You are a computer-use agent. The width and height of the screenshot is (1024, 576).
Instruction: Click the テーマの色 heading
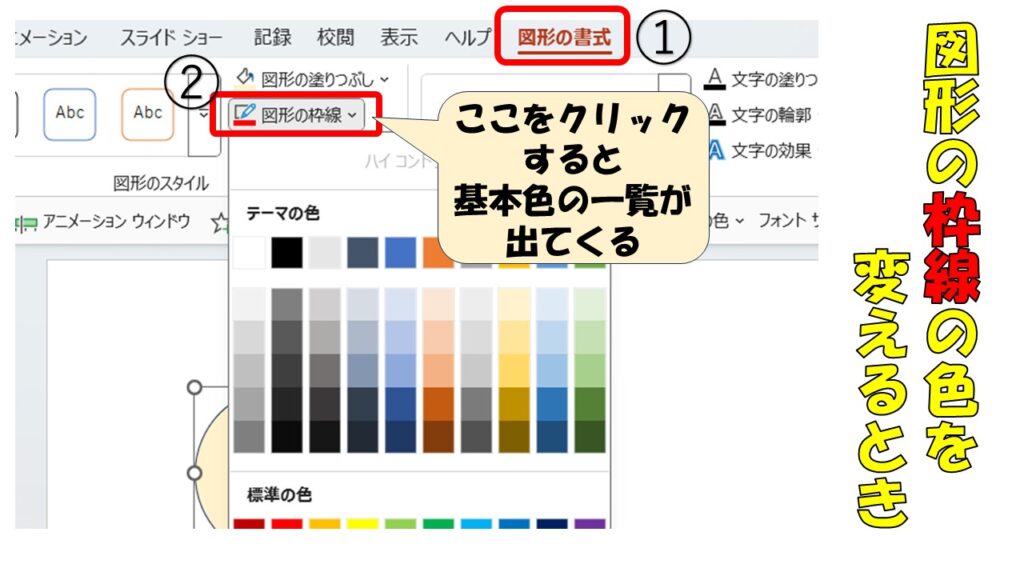coord(283,213)
